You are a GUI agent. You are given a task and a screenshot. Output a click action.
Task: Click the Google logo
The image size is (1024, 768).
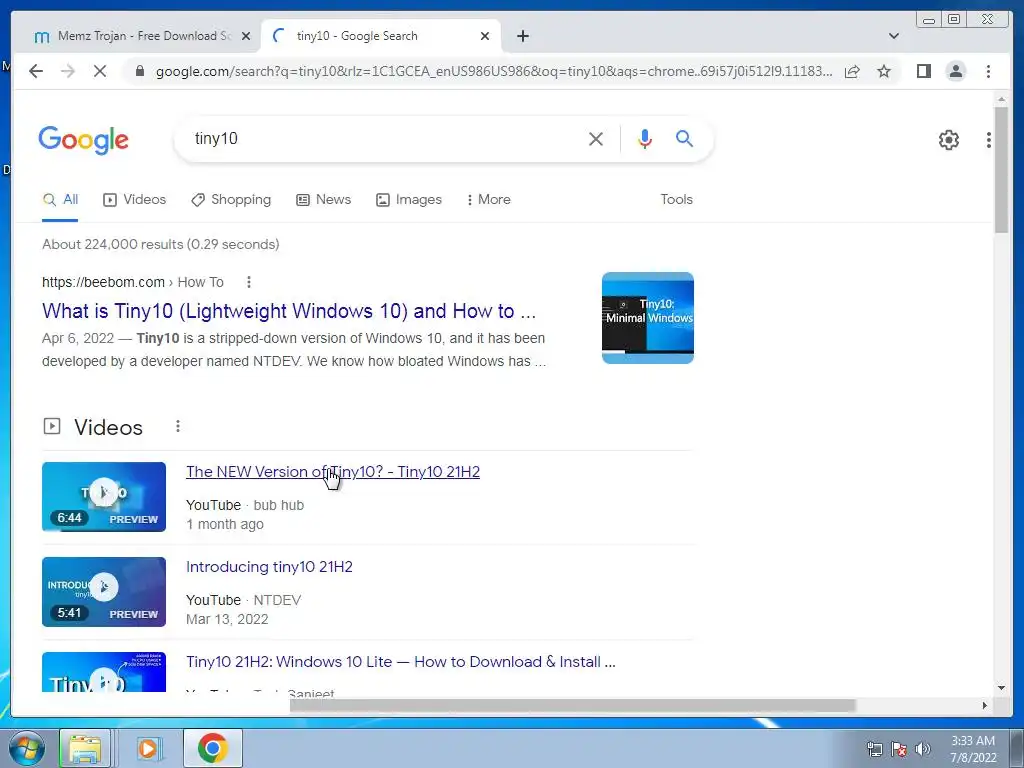pyautogui.click(x=84, y=140)
